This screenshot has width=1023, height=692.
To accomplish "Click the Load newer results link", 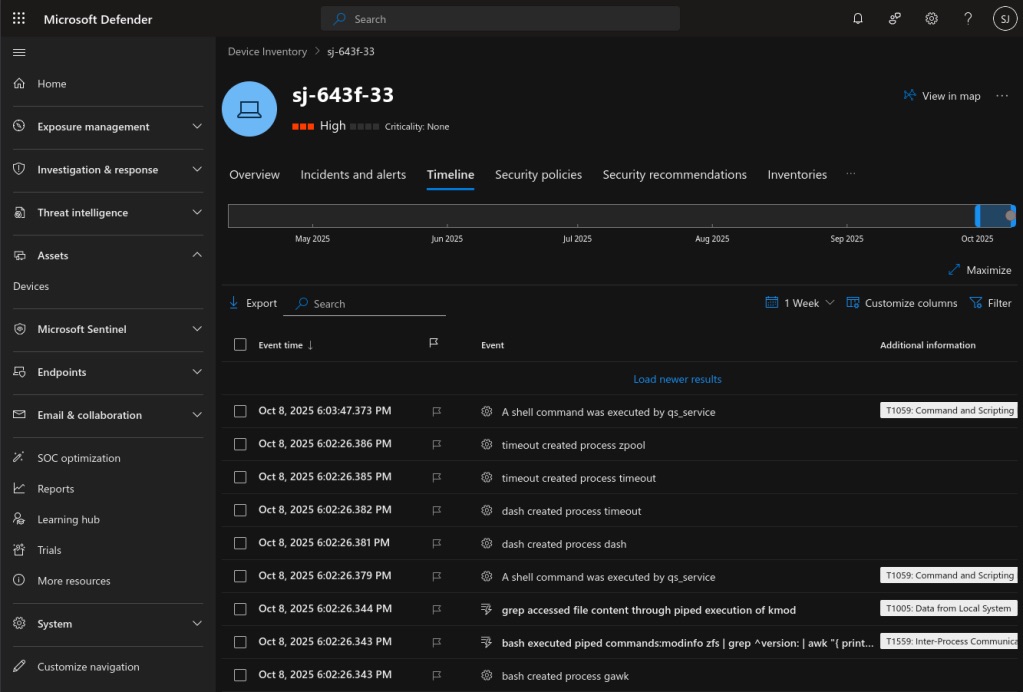I will (677, 378).
